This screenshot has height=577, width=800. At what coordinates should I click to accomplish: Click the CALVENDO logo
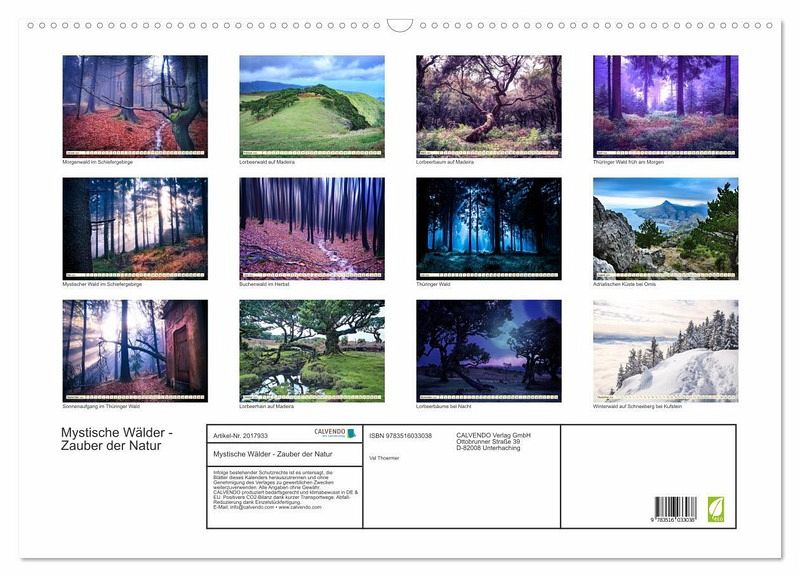coord(335,433)
